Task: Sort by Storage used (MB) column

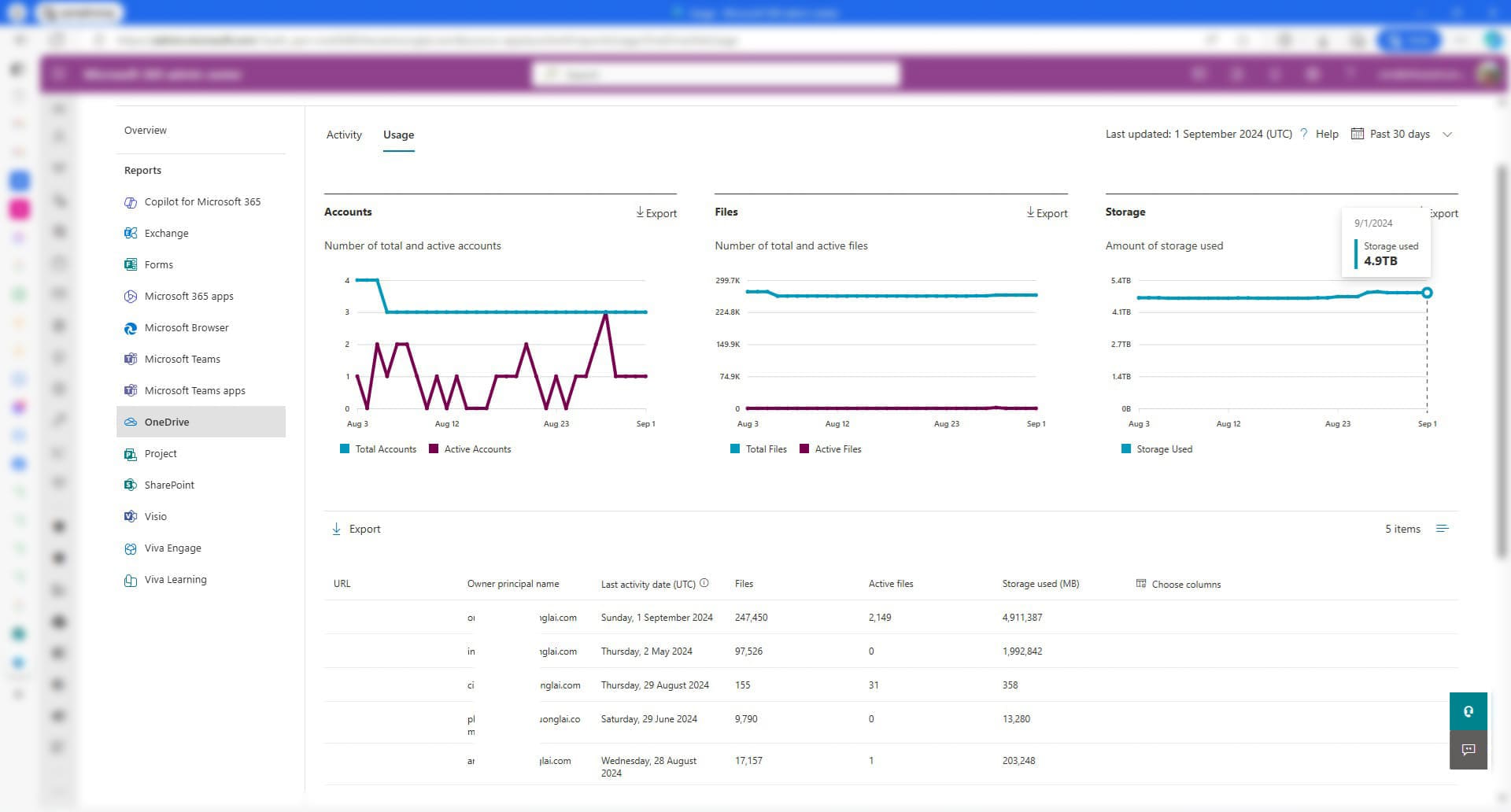Action: 1040,584
